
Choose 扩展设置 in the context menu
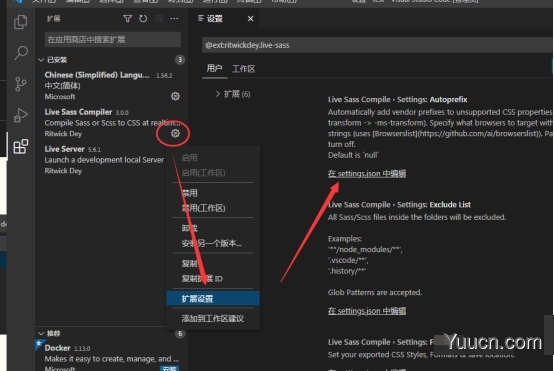coord(213,299)
